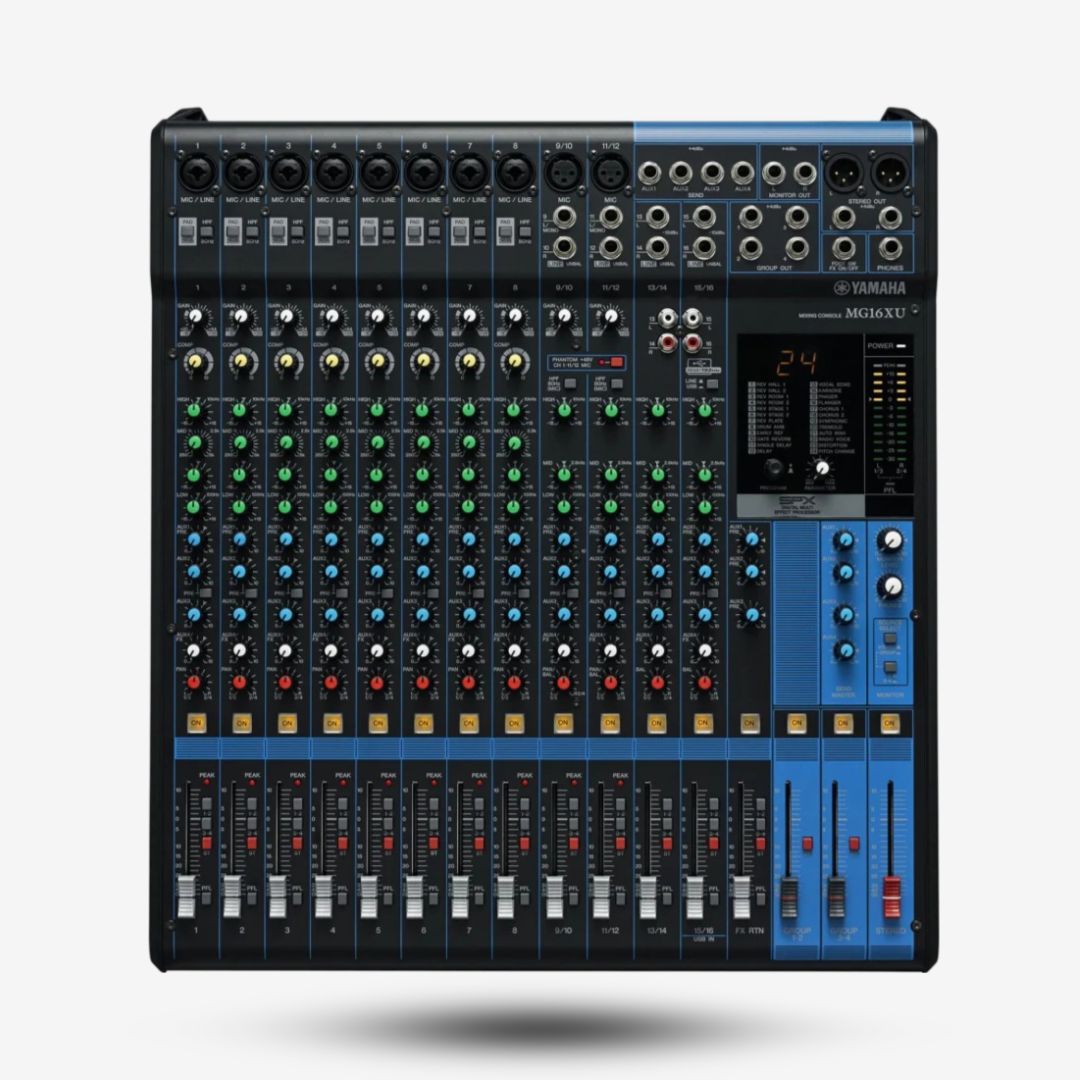Screen dimensions: 1080x1080
Task: Click the stereo level meter LEDs
Action: coord(889,413)
